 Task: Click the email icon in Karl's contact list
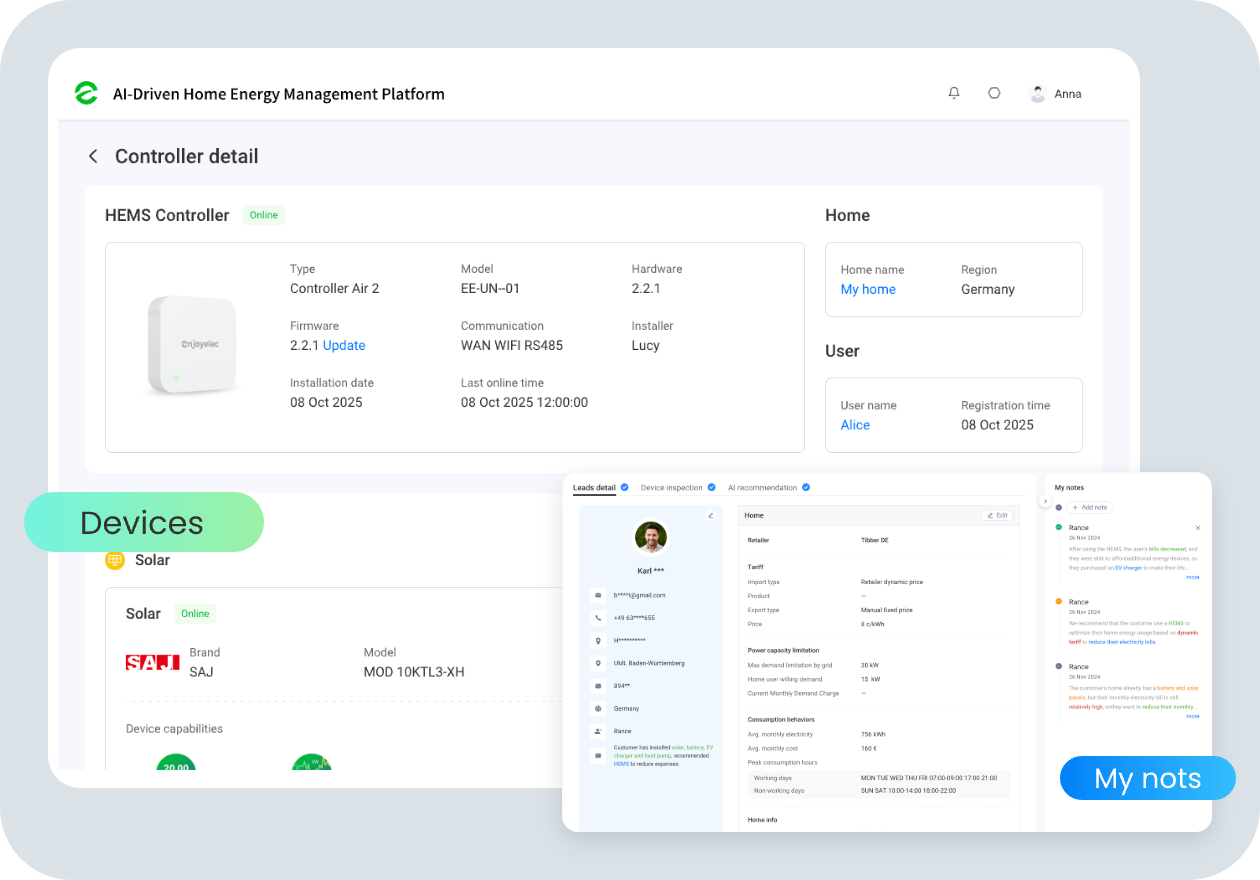(x=596, y=594)
